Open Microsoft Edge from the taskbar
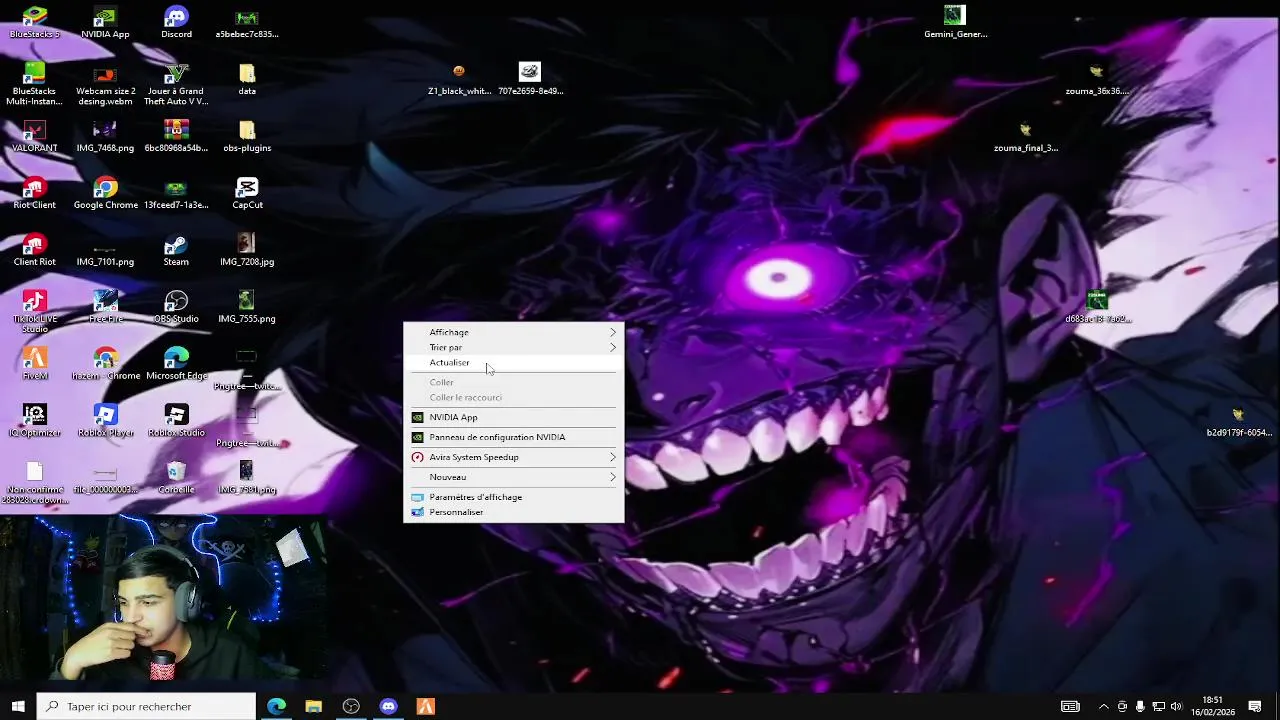This screenshot has width=1280, height=720. (276, 706)
